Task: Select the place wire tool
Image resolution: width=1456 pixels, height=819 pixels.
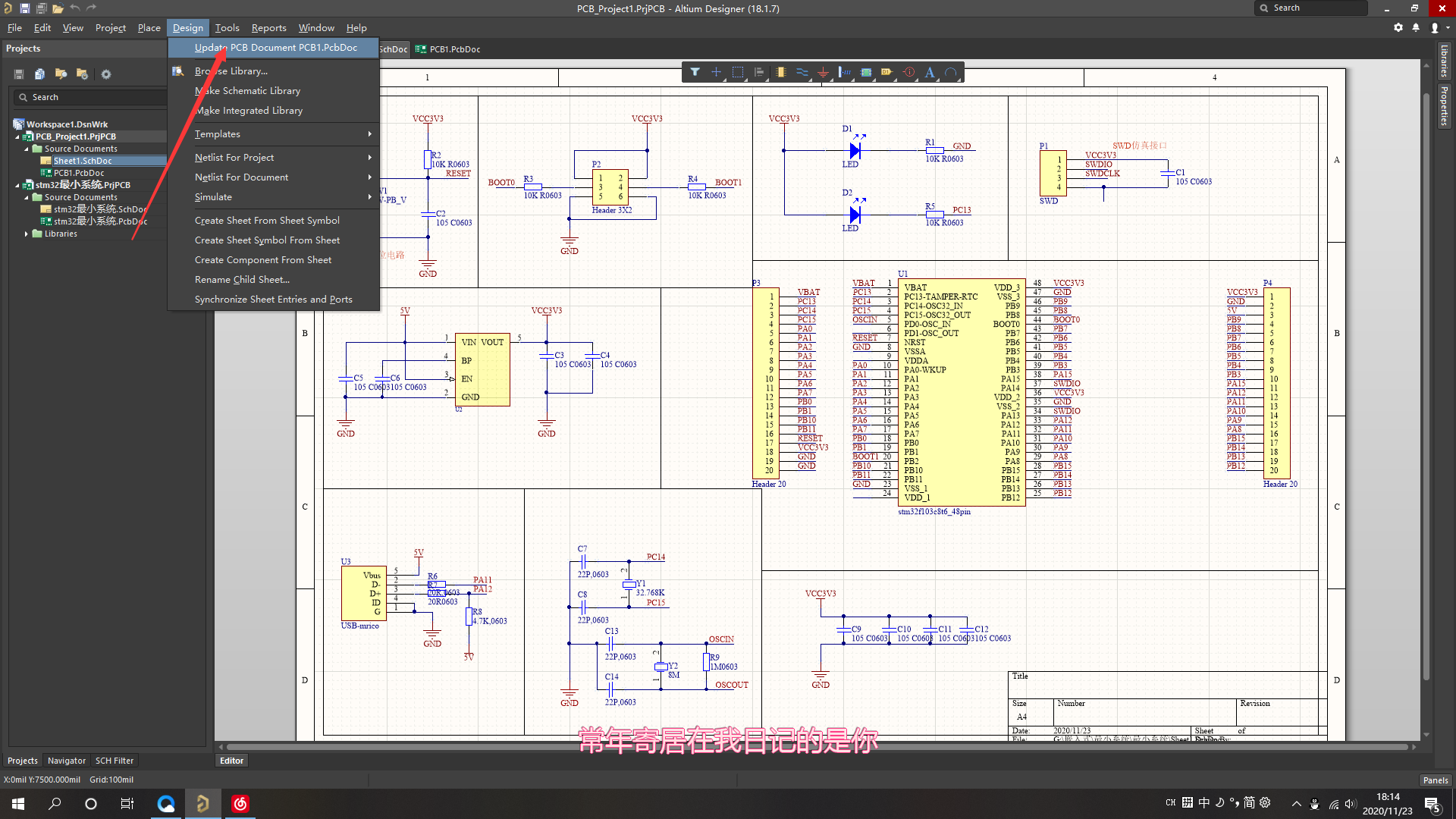Action: [802, 72]
